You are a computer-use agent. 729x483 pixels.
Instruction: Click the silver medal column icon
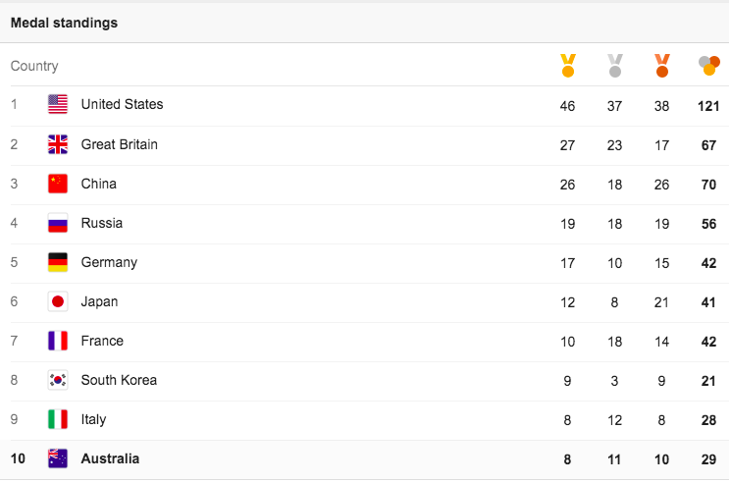coord(615,66)
